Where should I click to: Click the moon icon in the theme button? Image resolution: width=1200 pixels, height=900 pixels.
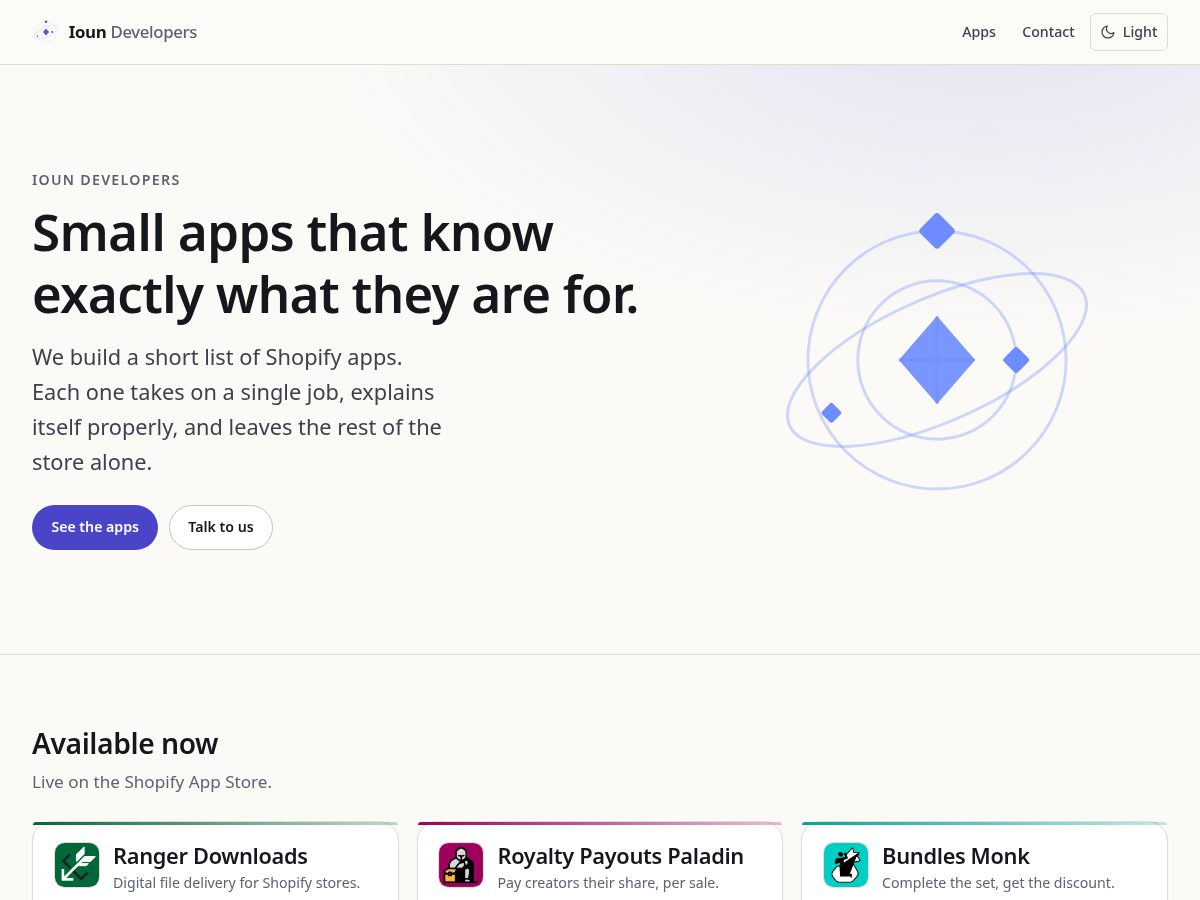pos(1108,32)
